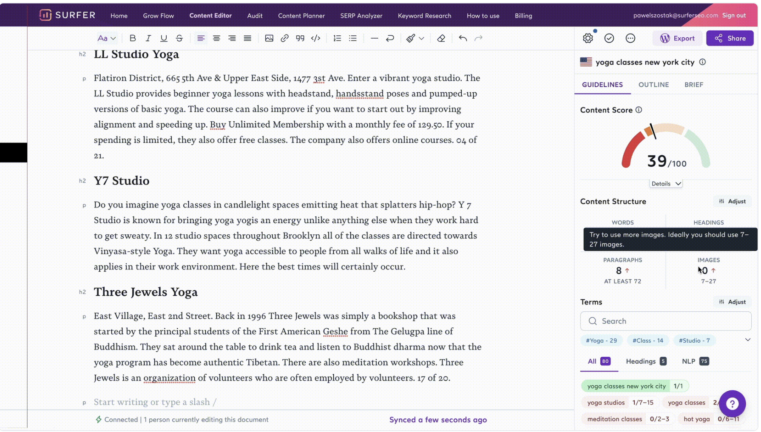Clear formatting with the eraser

tap(441, 38)
